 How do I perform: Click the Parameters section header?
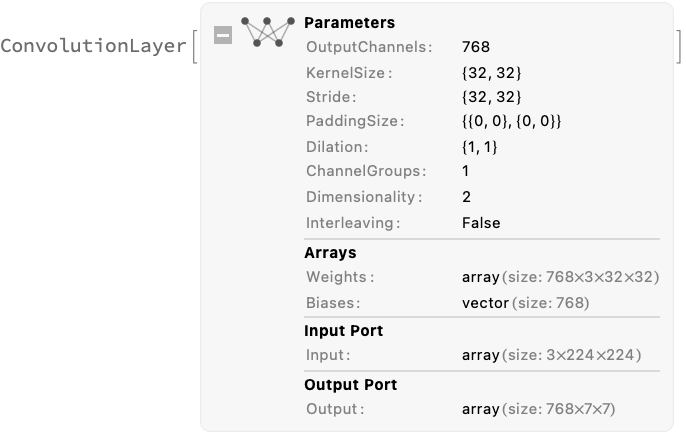point(349,22)
